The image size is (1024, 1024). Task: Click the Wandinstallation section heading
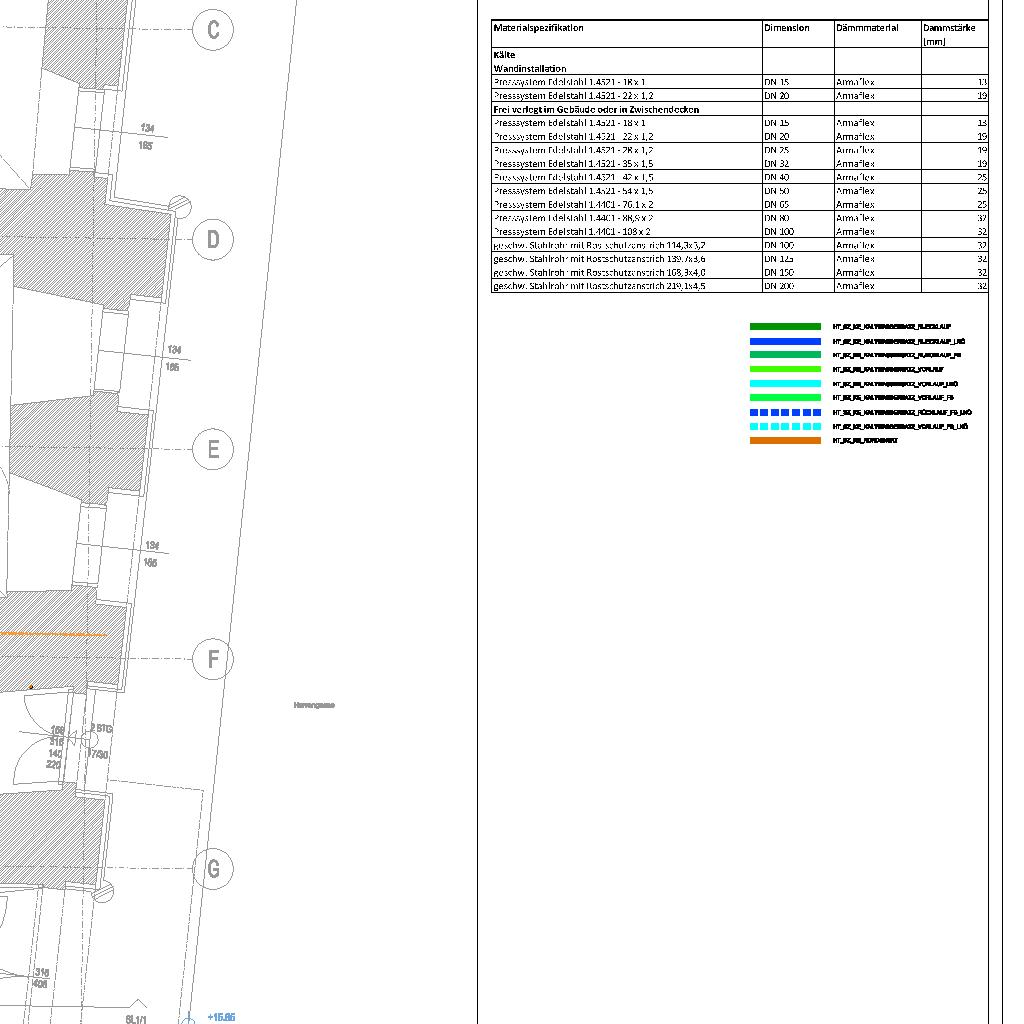click(x=529, y=69)
